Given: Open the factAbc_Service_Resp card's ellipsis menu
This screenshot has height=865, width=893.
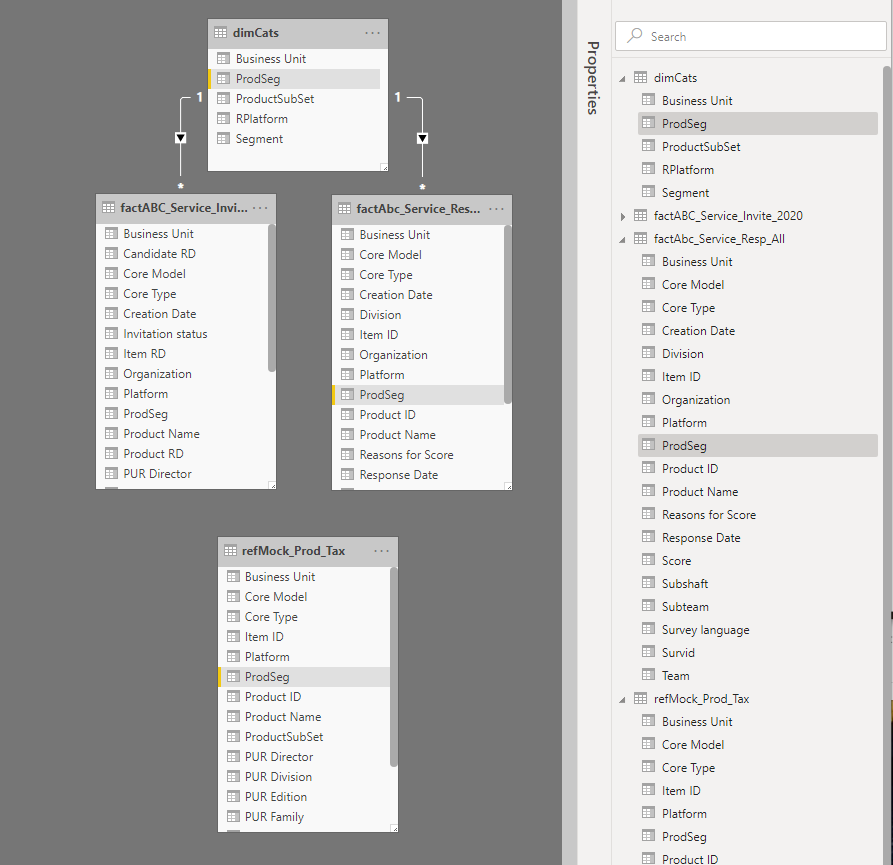Looking at the screenshot, I should 496,209.
